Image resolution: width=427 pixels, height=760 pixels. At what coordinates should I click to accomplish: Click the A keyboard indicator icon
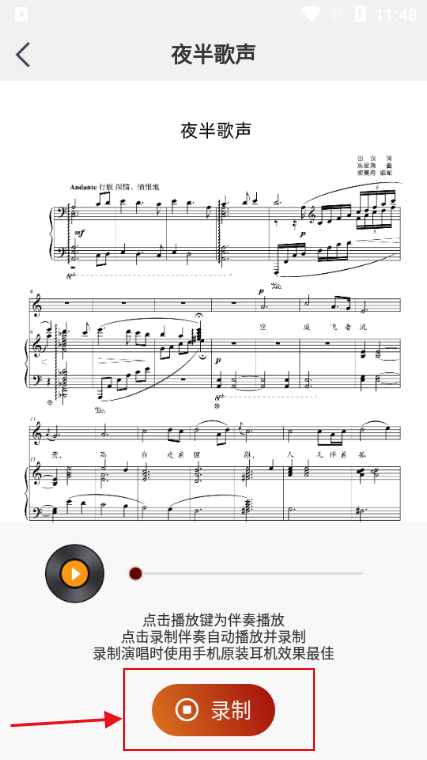(x=21, y=15)
